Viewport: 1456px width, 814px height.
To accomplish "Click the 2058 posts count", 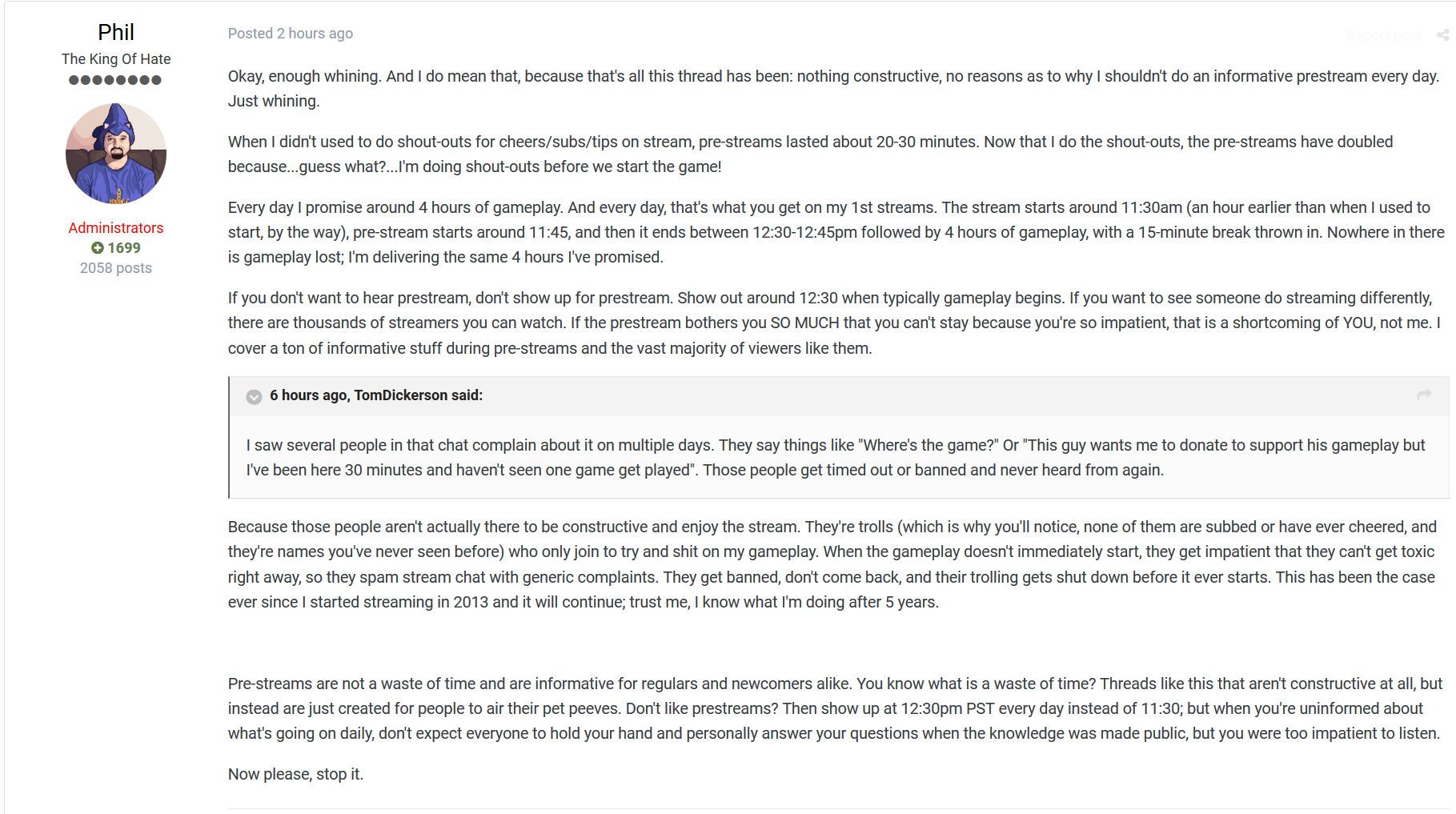I will (116, 268).
